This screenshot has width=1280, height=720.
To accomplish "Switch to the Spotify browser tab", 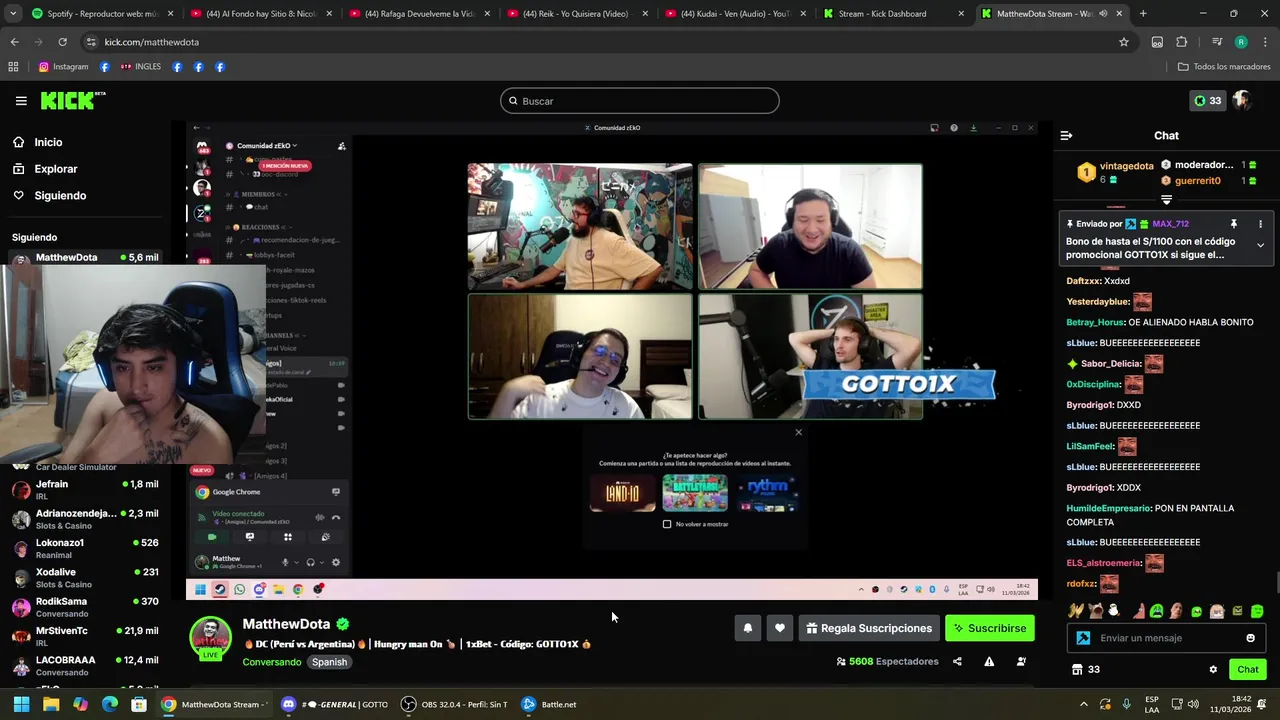I will 95,14.
